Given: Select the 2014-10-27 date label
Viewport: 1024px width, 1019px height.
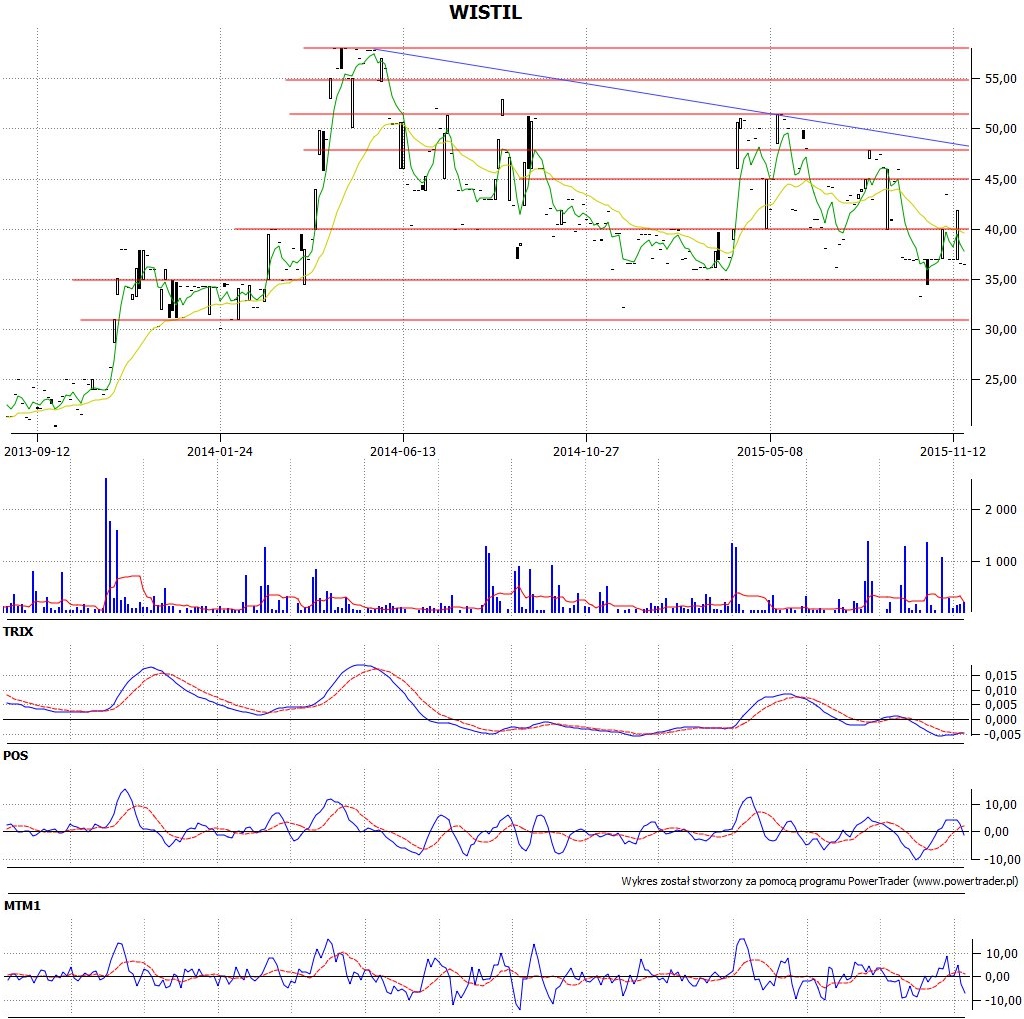Looking at the screenshot, I should (586, 451).
